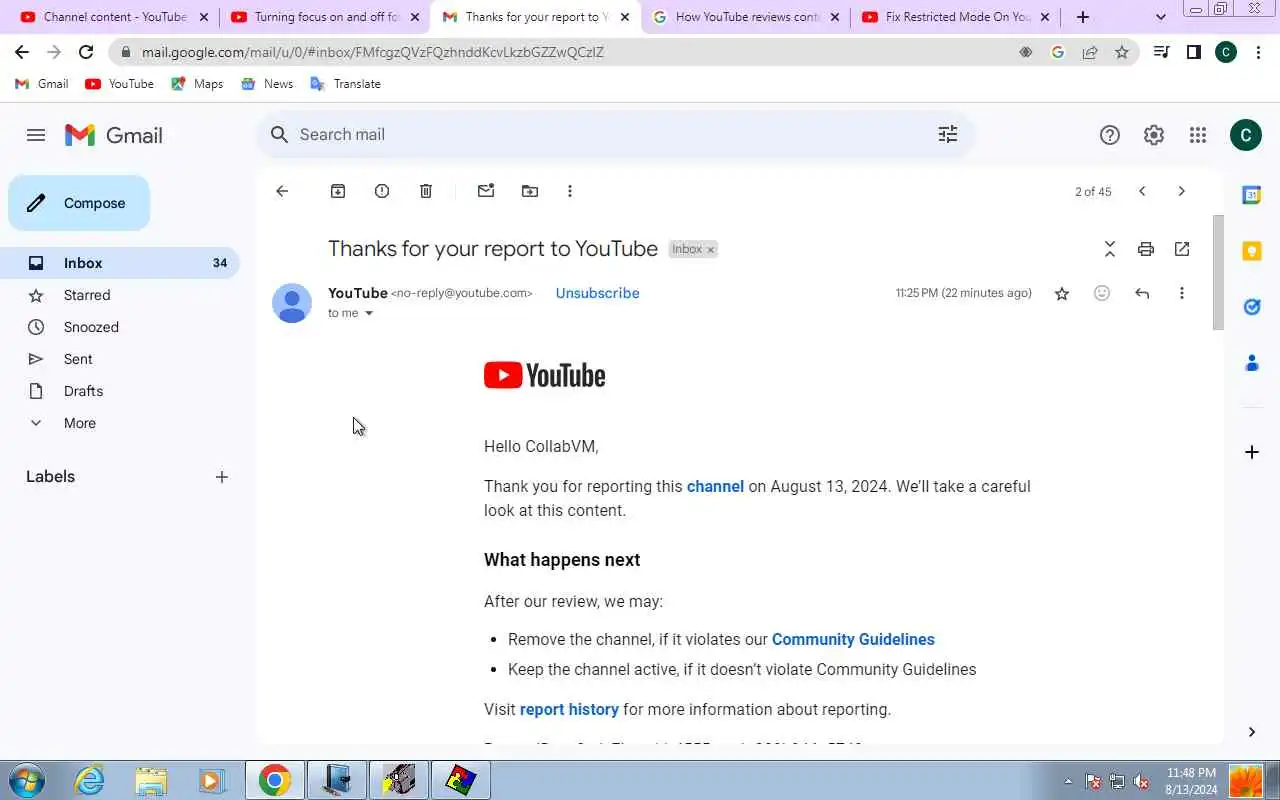Open tab search dropdown arrow
This screenshot has height=800, width=1280.
pos(1160,17)
